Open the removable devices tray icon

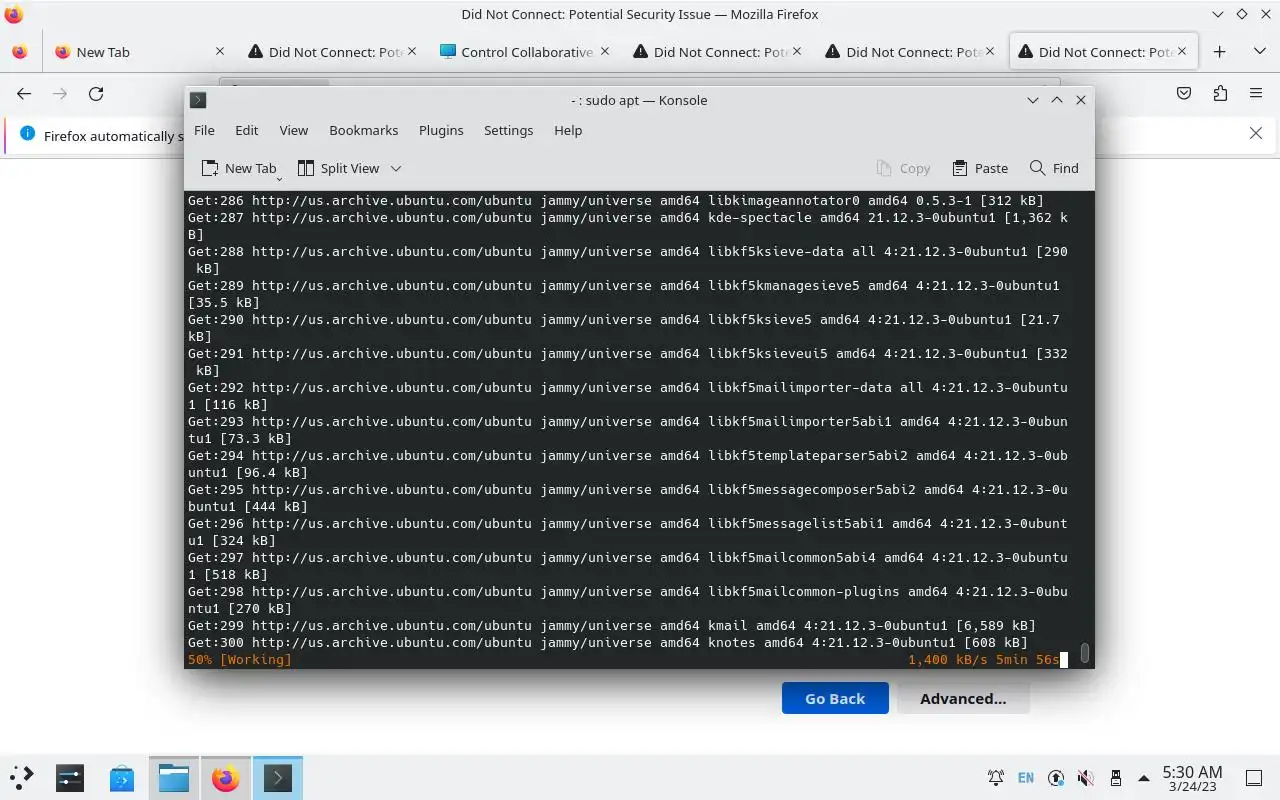click(x=1114, y=777)
